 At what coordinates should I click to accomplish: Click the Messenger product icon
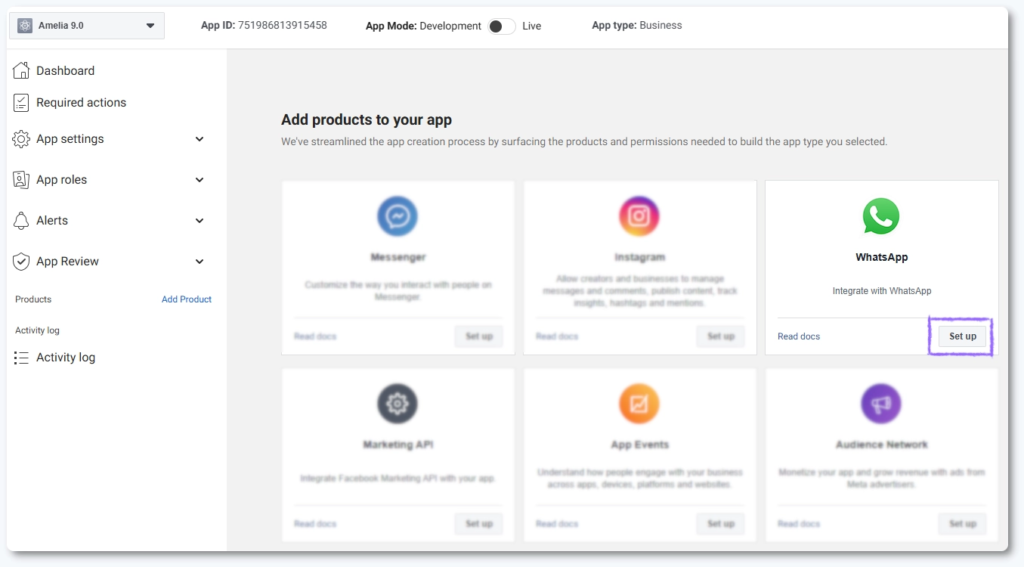coord(397,216)
